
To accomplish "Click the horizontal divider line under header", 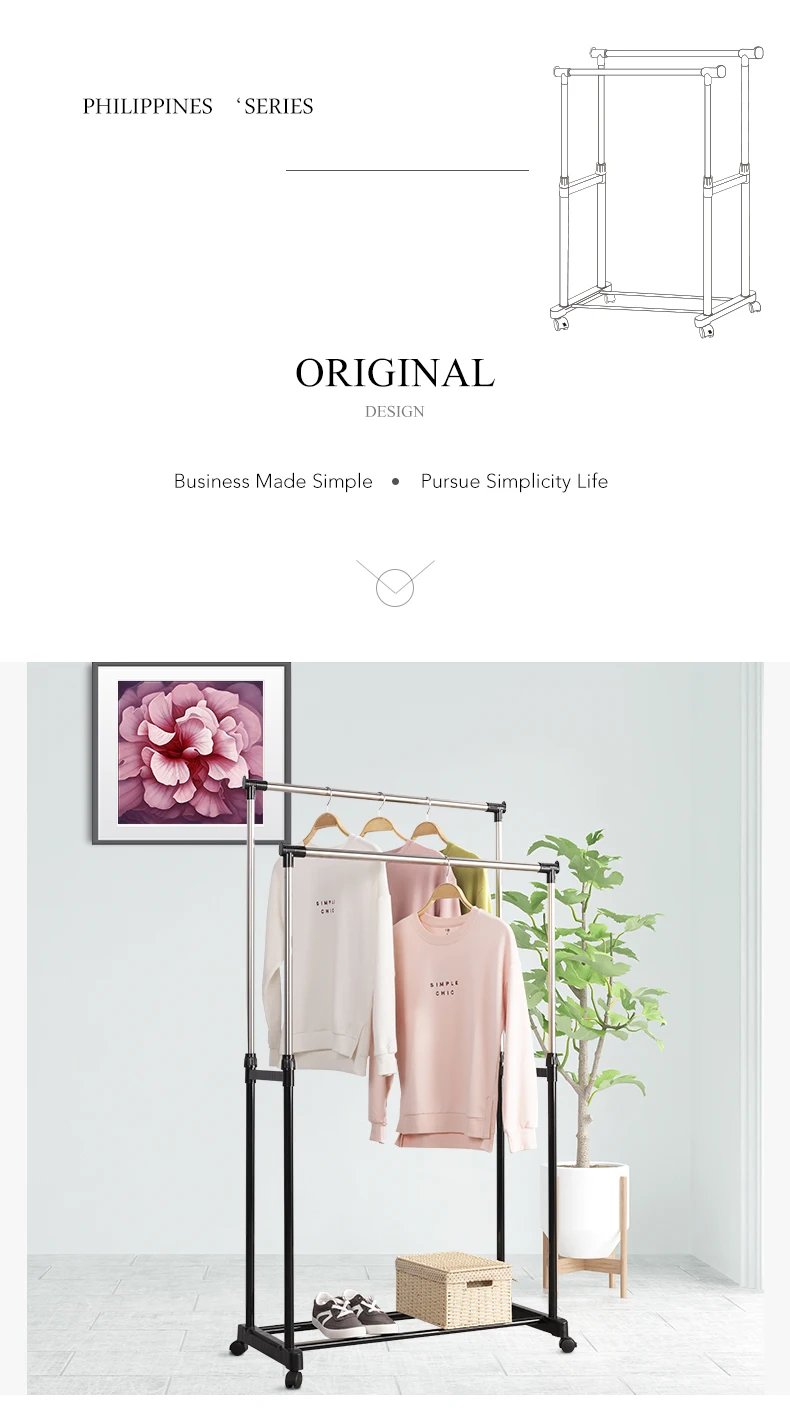I will pos(407,171).
